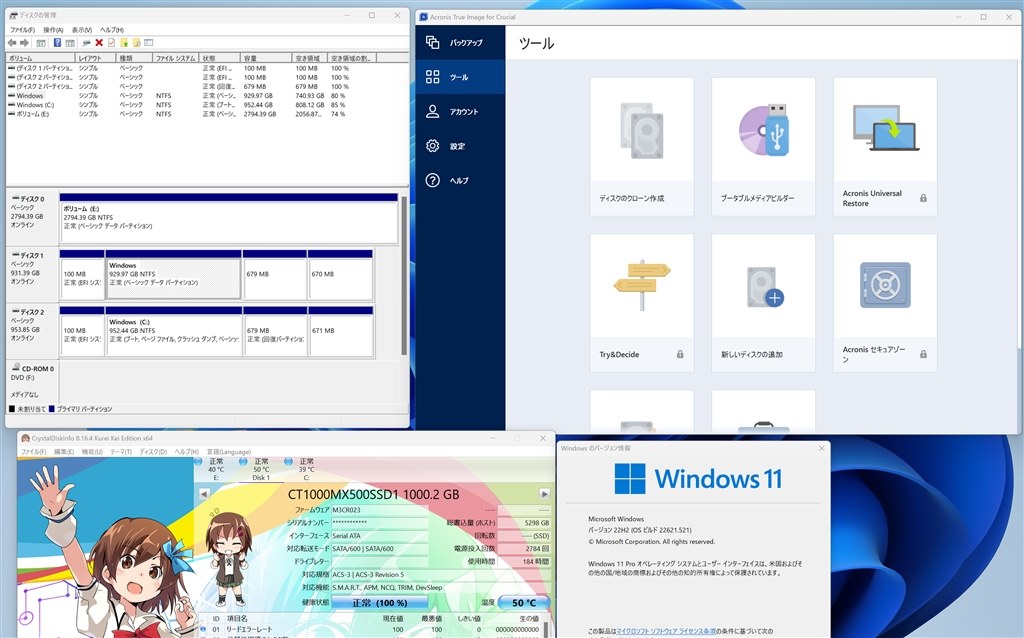Open ディスク(D) menu in CrystalDiskInfo

(x=153, y=452)
